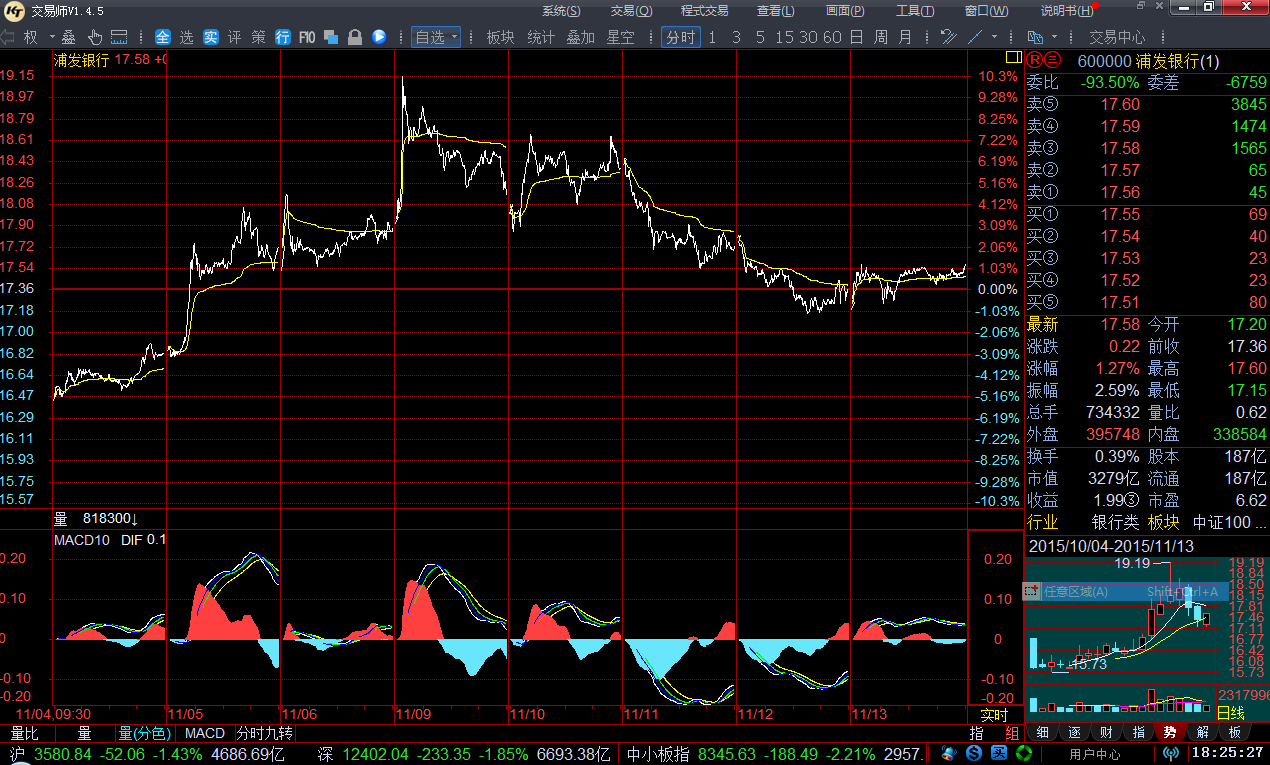Open the 工具(T) menu
The width and height of the screenshot is (1270, 765).
[914, 11]
